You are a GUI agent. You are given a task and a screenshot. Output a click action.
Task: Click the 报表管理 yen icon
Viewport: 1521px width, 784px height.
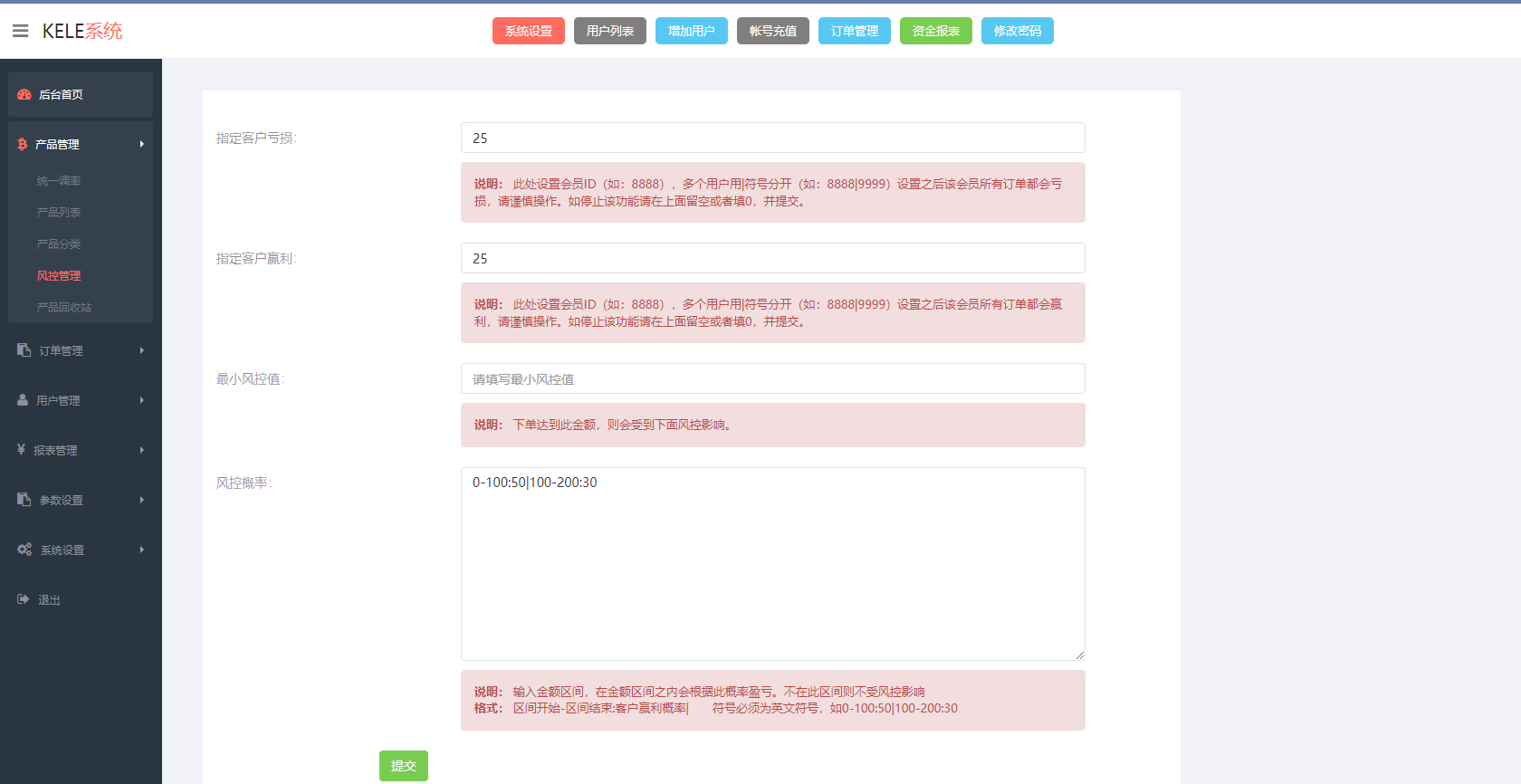(x=21, y=450)
